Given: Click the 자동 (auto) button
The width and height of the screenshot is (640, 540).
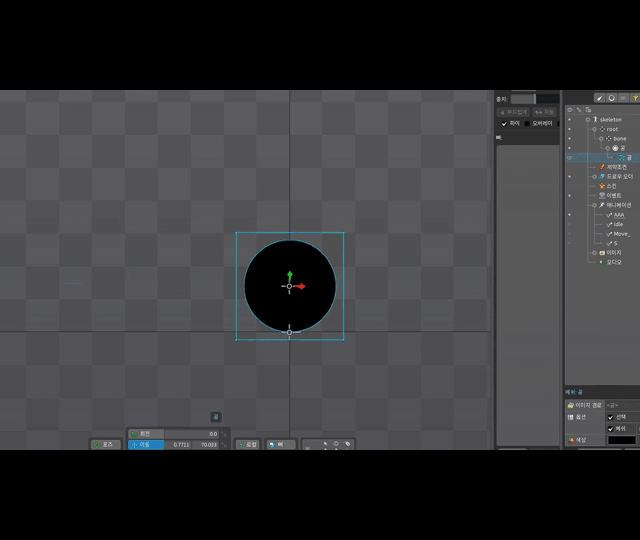Looking at the screenshot, I should (544, 112).
